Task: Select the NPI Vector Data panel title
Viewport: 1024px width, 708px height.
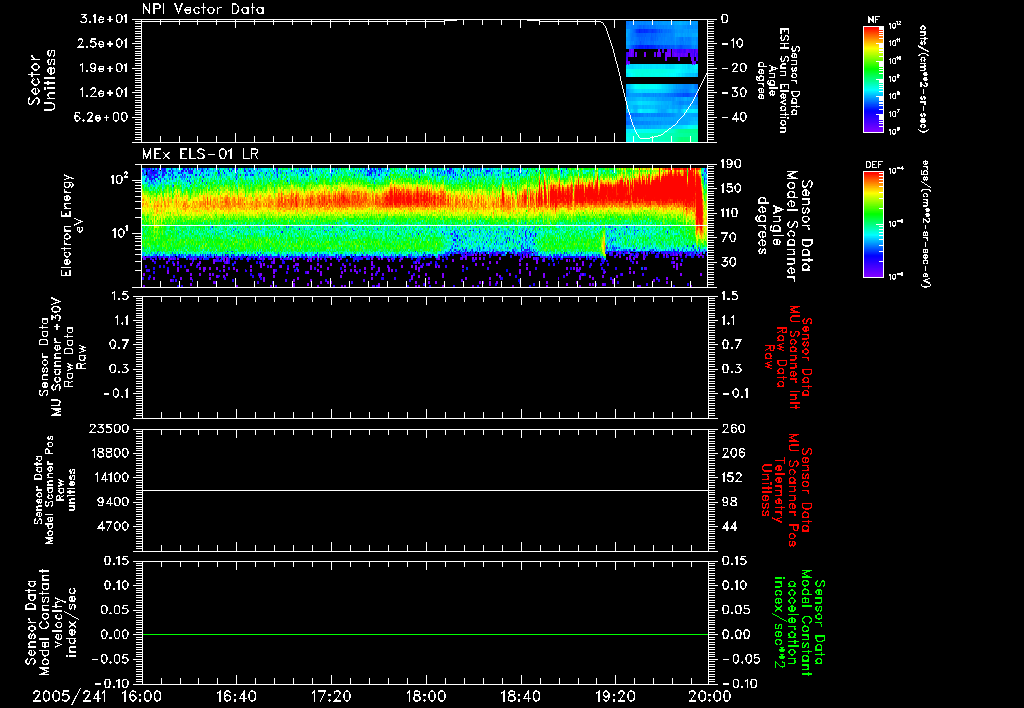Action: tap(202, 10)
